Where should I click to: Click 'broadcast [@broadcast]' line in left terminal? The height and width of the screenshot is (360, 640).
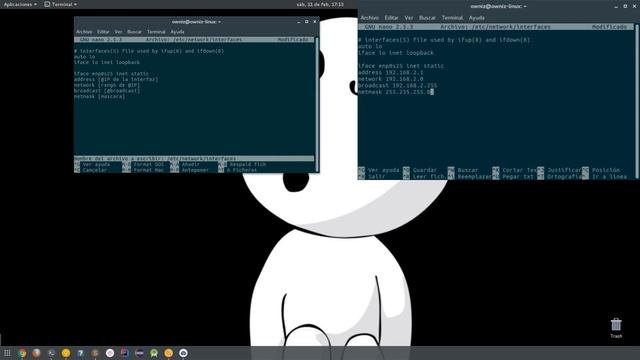(107, 91)
